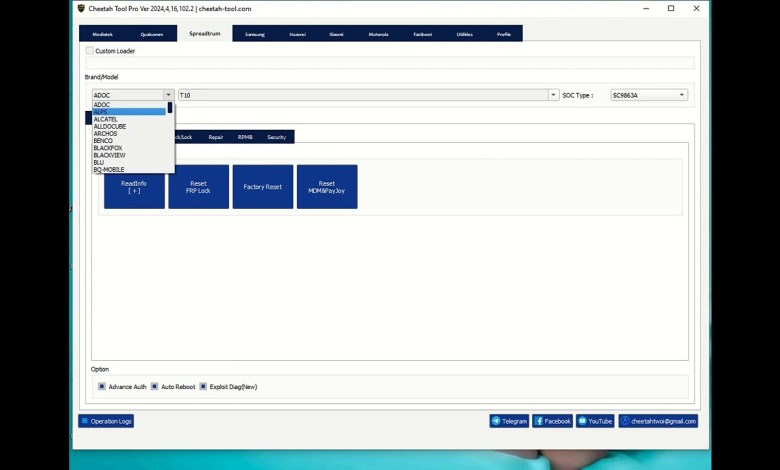780x470 pixels.
Task: Open the Facebook page button
Action: pyautogui.click(x=552, y=421)
